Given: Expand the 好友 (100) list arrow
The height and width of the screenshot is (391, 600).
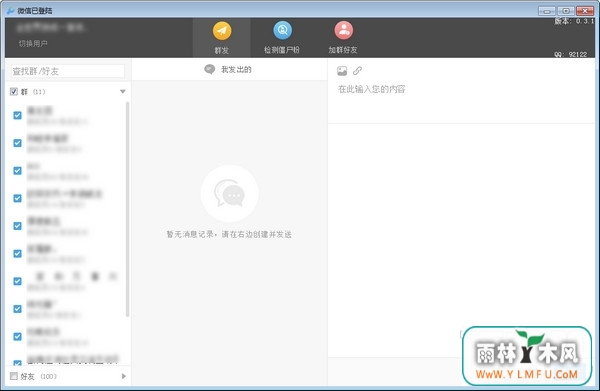Looking at the screenshot, I should tap(124, 376).
